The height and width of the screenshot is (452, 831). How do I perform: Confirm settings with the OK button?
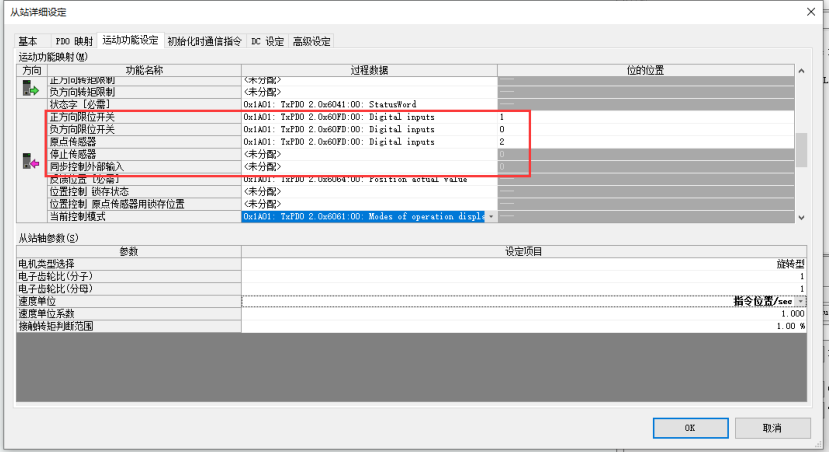(x=690, y=427)
